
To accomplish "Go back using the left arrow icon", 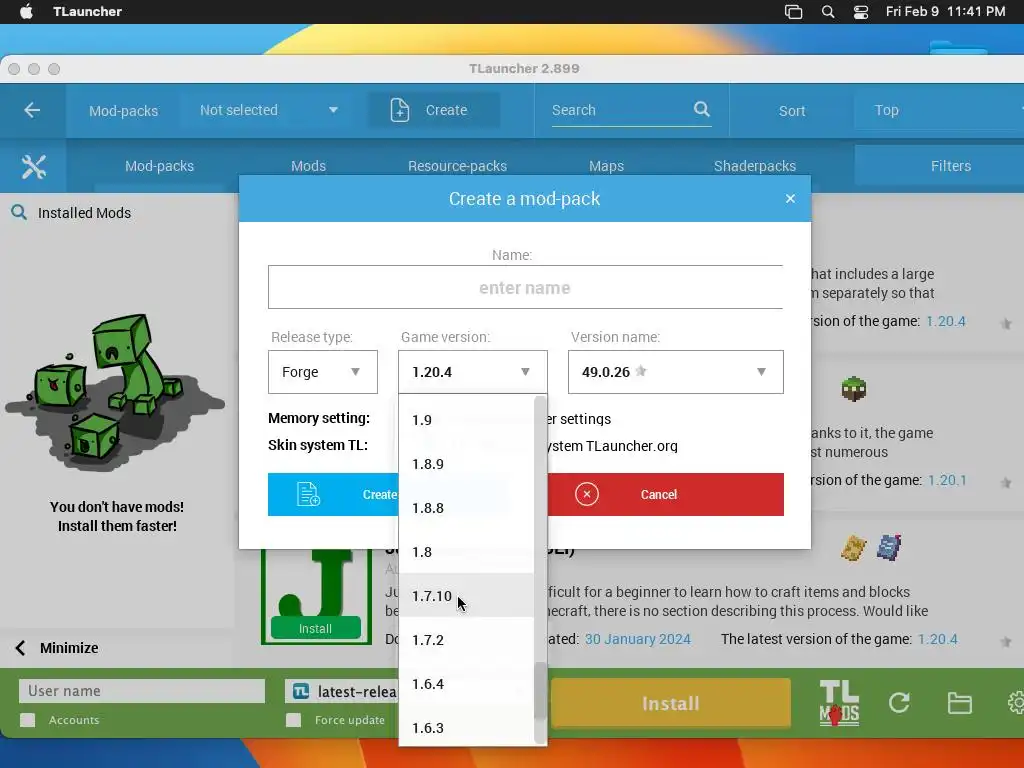I will coord(32,110).
